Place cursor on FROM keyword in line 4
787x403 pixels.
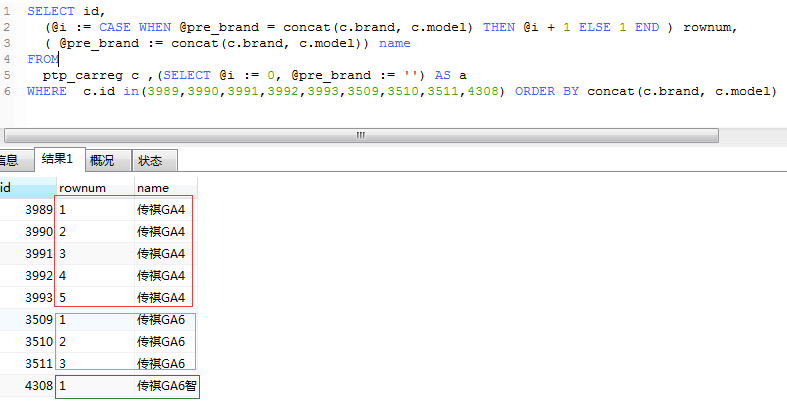[43, 59]
